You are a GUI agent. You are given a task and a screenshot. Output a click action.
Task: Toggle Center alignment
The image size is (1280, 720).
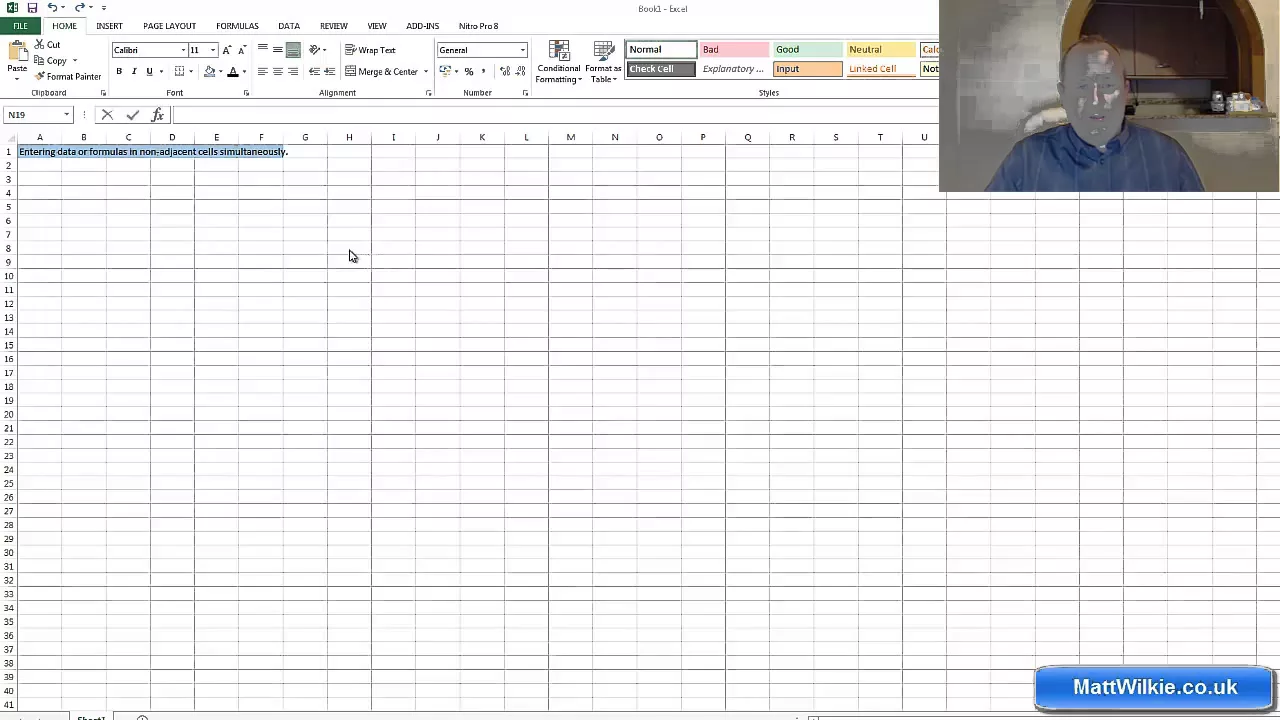(277, 72)
